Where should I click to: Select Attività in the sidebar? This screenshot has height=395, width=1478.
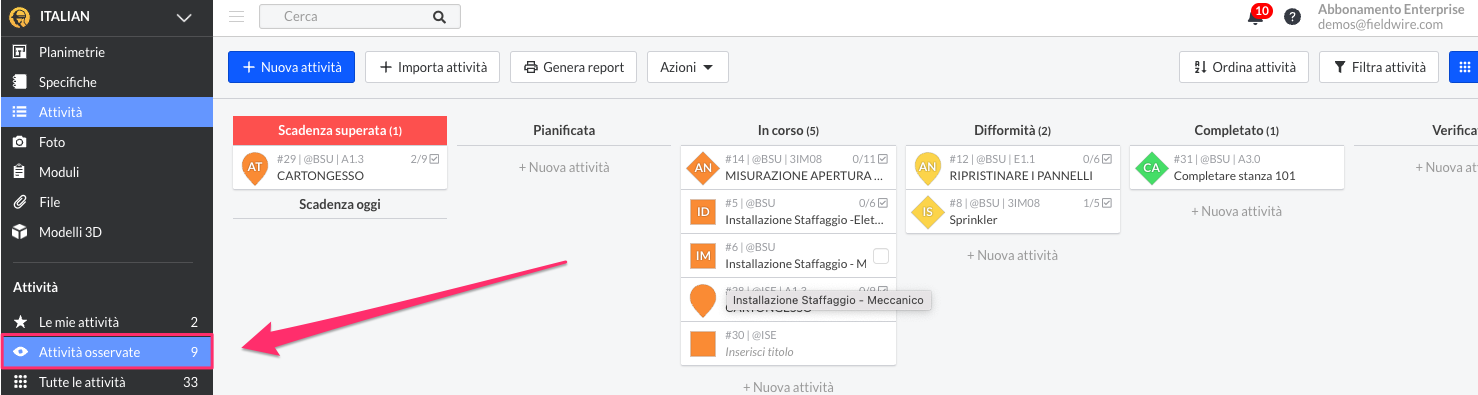point(106,112)
